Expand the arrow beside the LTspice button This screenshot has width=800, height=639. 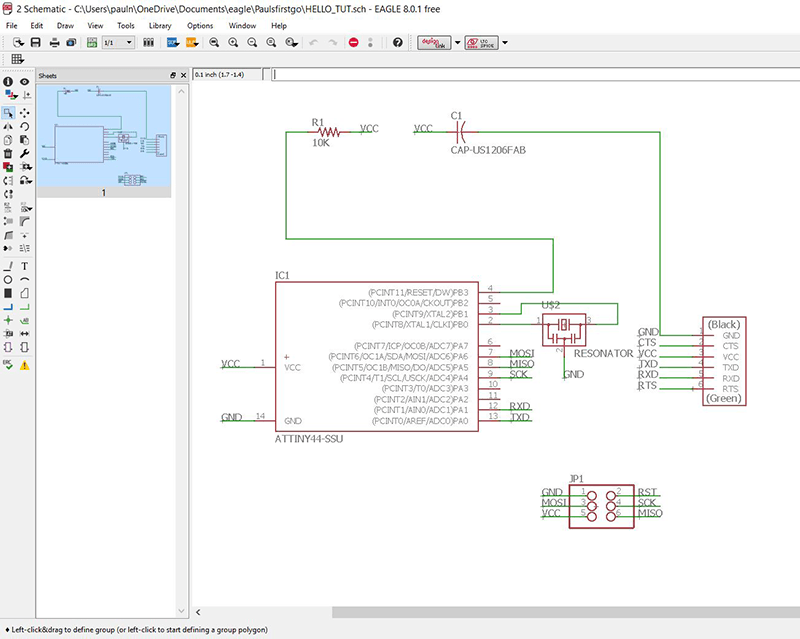tap(504, 42)
